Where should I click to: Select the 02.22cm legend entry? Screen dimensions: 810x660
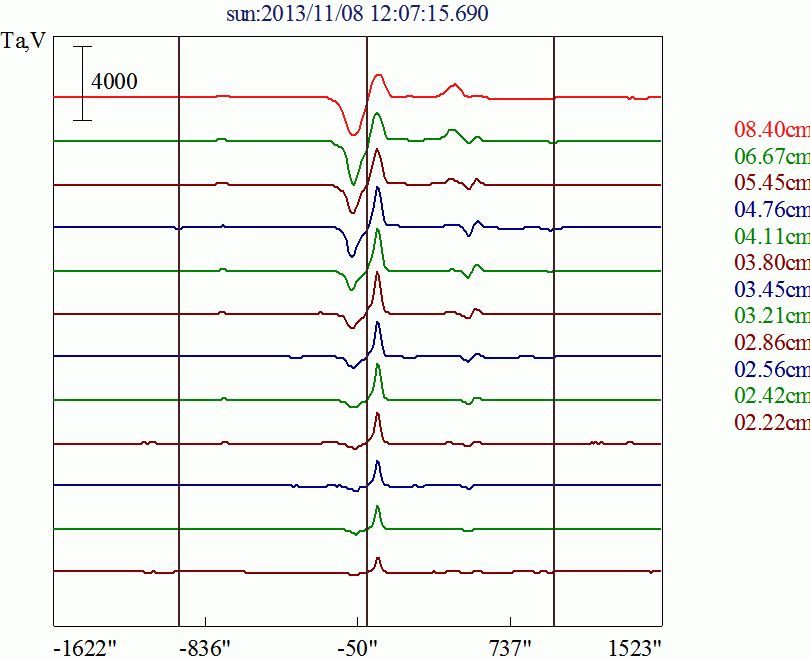coord(772,422)
